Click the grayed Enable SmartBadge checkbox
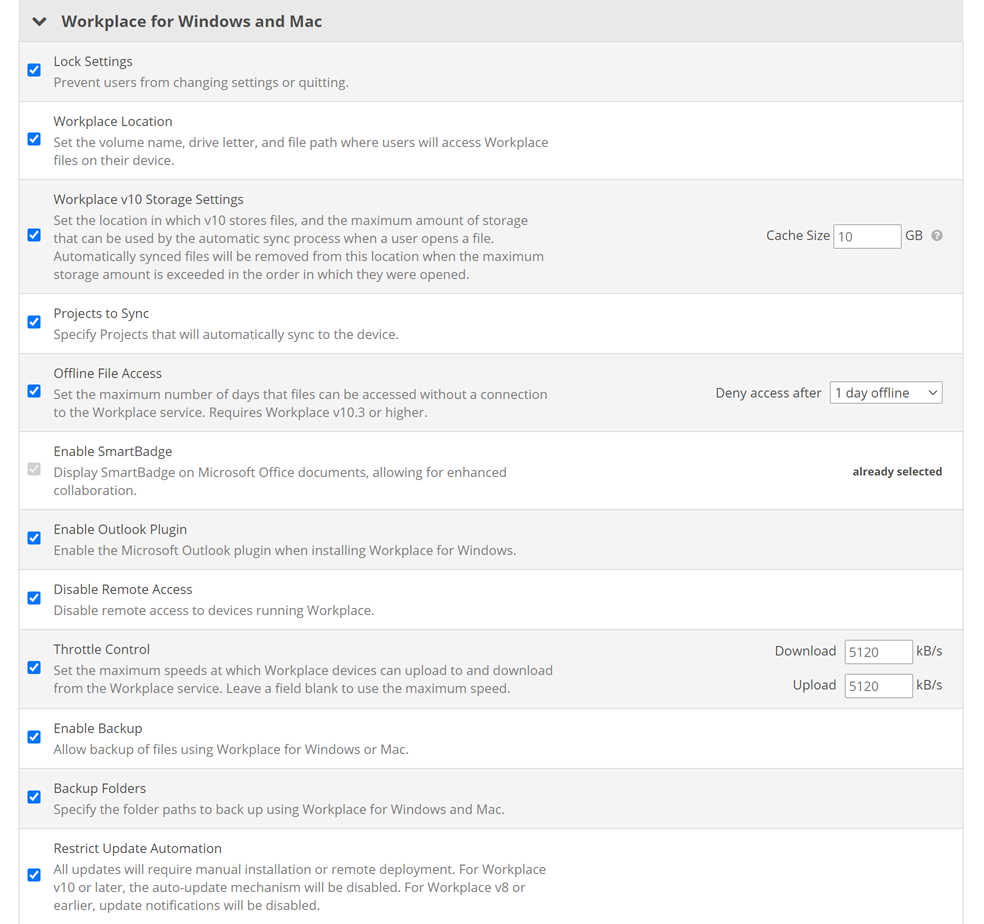This screenshot has height=924, width=984. 34,469
